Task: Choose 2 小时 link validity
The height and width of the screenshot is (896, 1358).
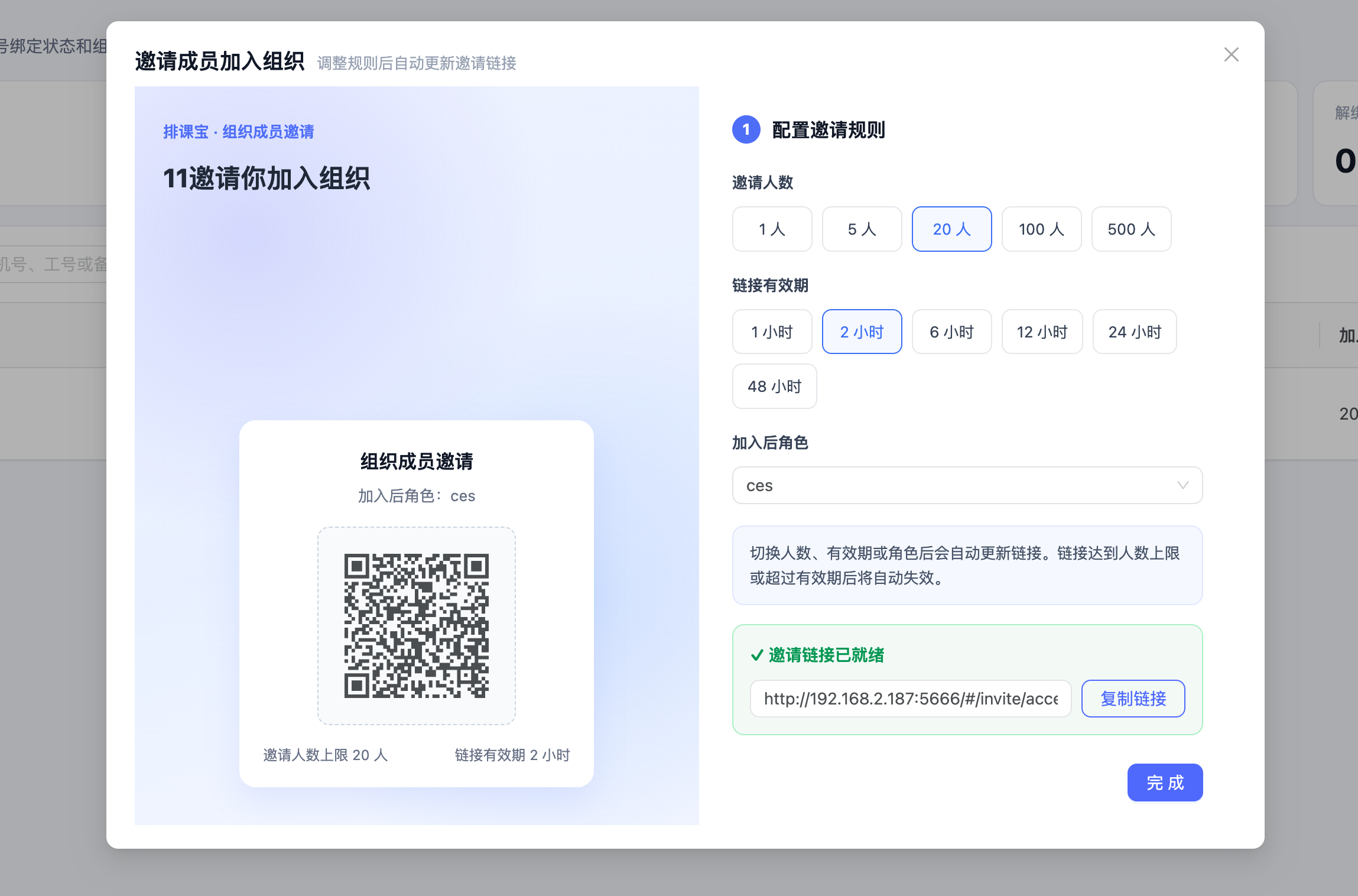Action: (x=862, y=332)
